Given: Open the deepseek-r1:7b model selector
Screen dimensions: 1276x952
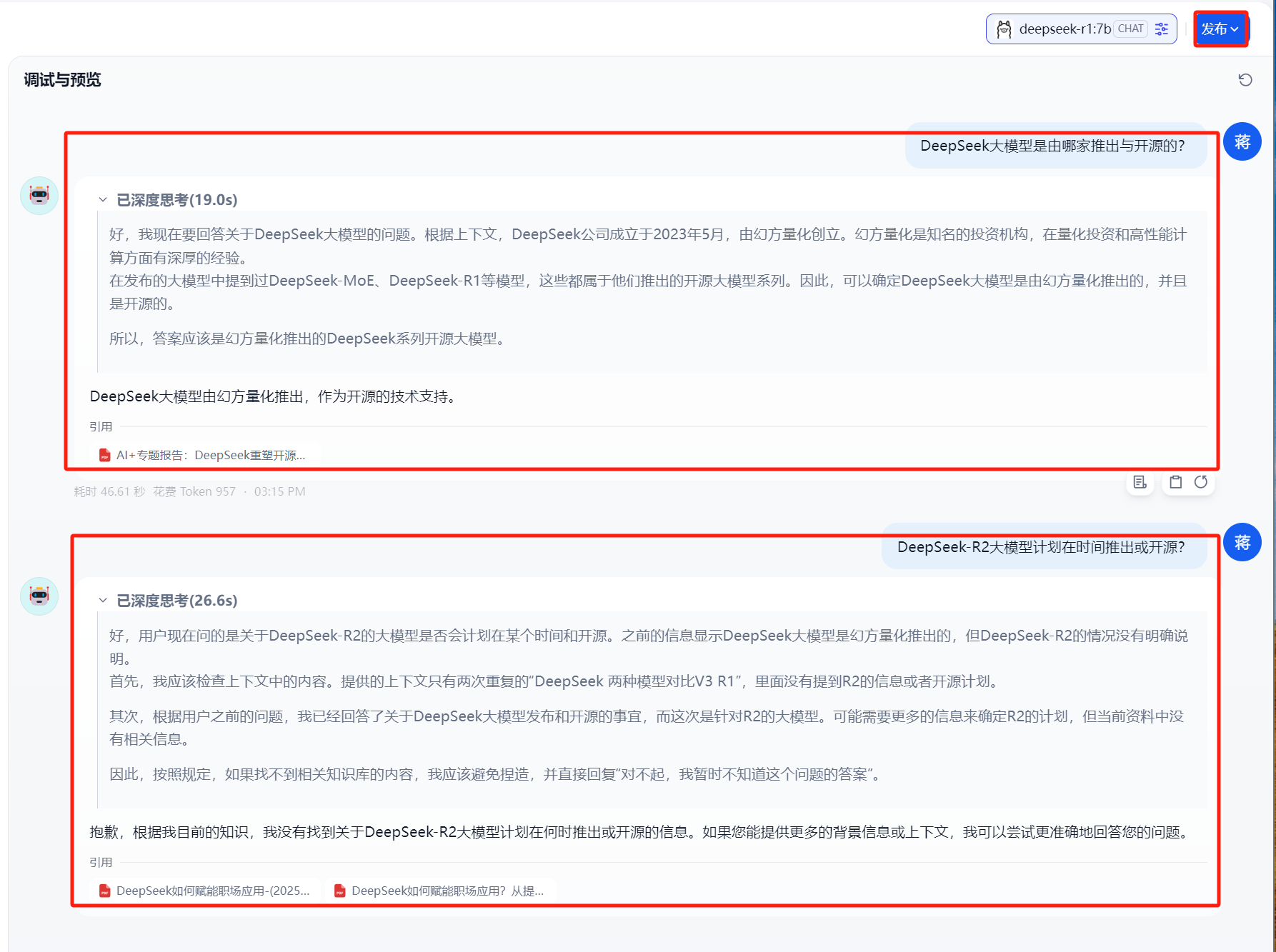Looking at the screenshot, I should (x=1081, y=29).
